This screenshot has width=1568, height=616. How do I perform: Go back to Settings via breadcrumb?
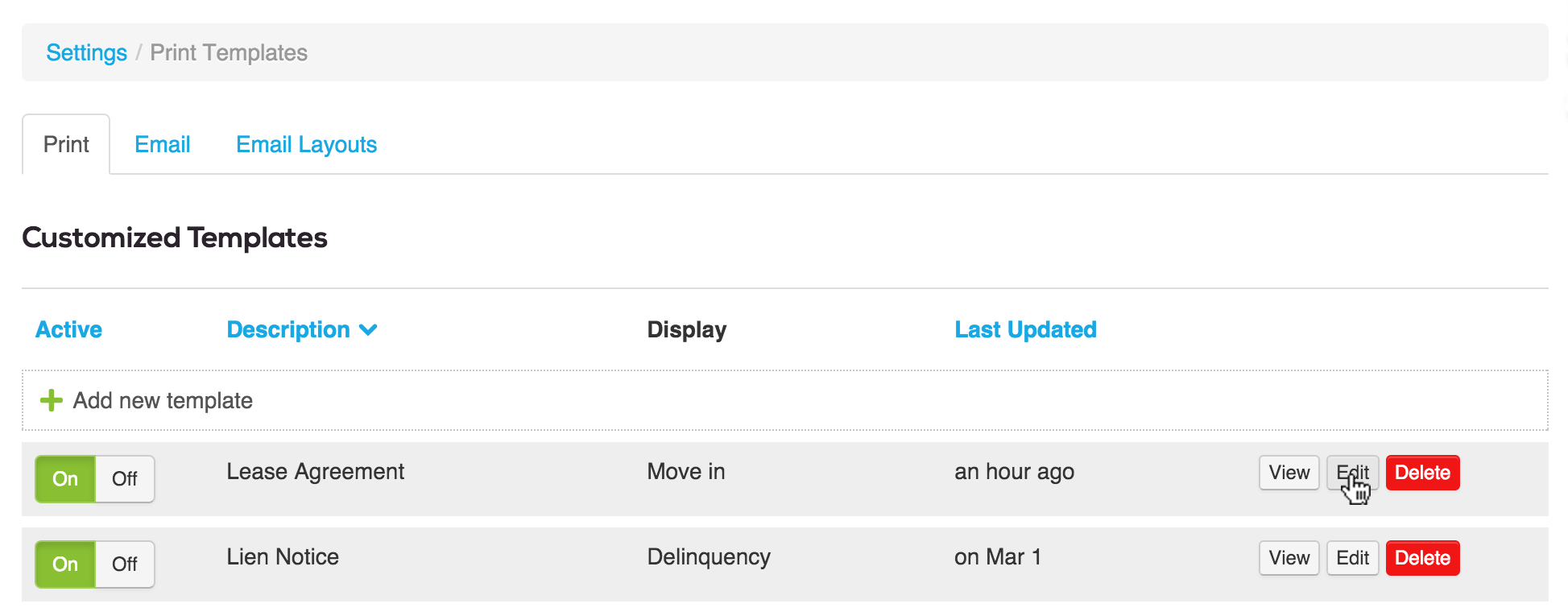[86, 53]
